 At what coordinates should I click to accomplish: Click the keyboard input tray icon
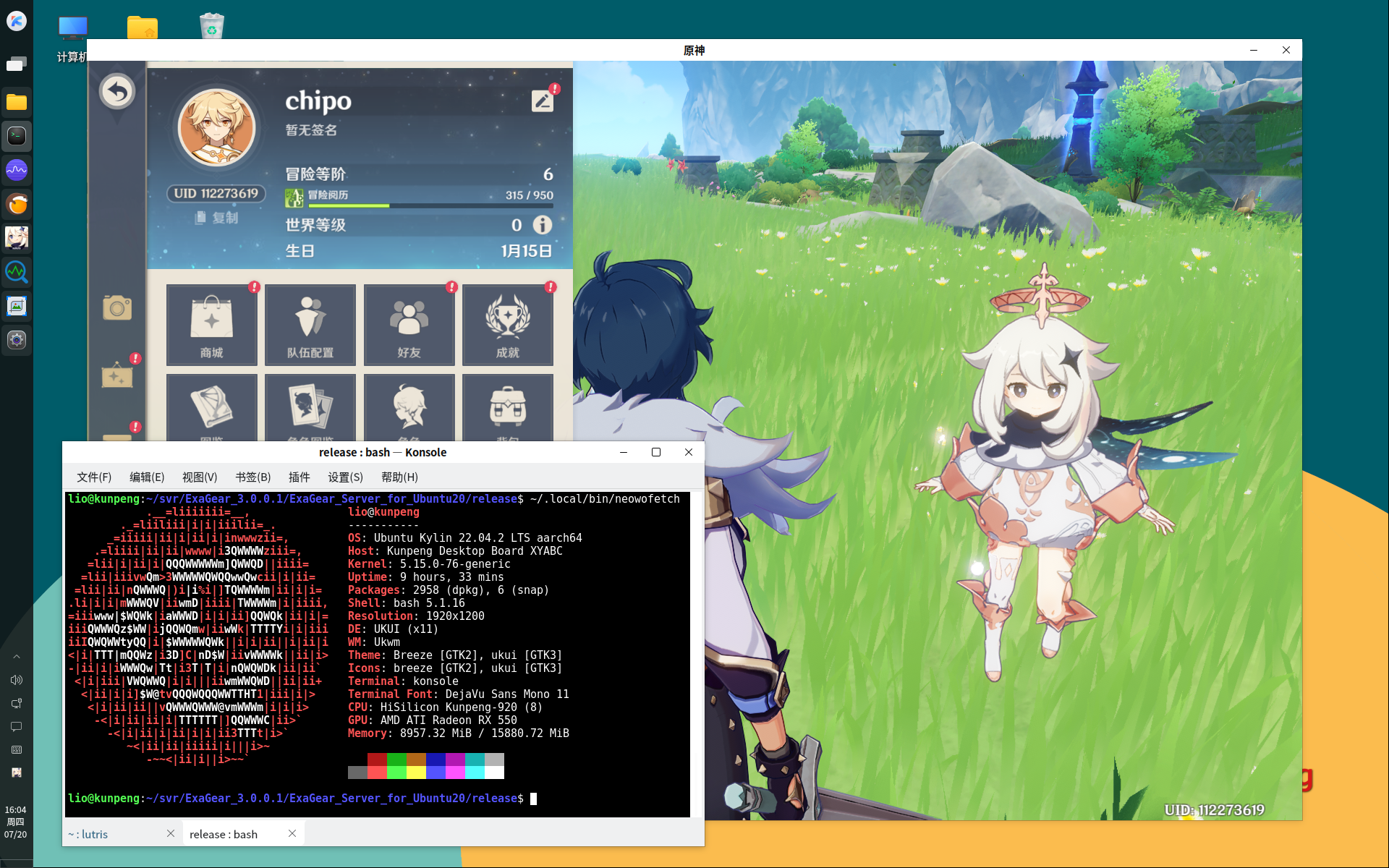(17, 750)
